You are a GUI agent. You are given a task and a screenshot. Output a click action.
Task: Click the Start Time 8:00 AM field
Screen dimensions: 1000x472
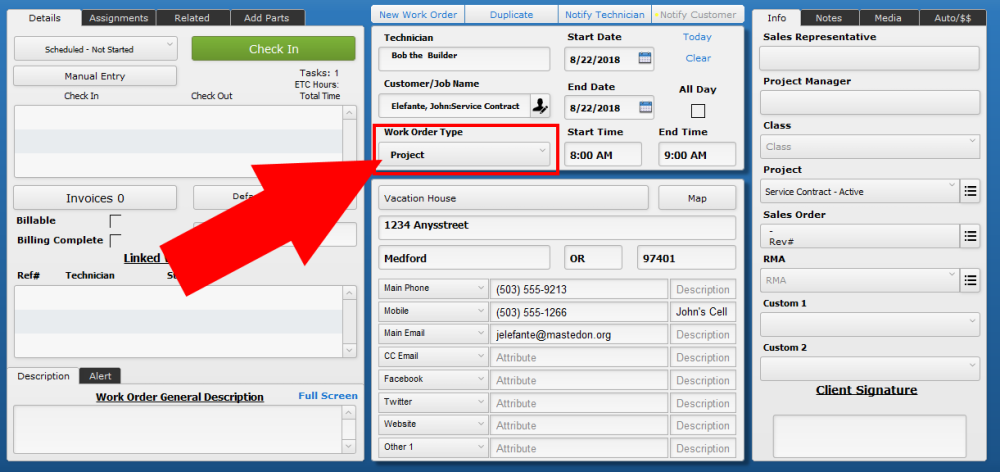pos(603,154)
